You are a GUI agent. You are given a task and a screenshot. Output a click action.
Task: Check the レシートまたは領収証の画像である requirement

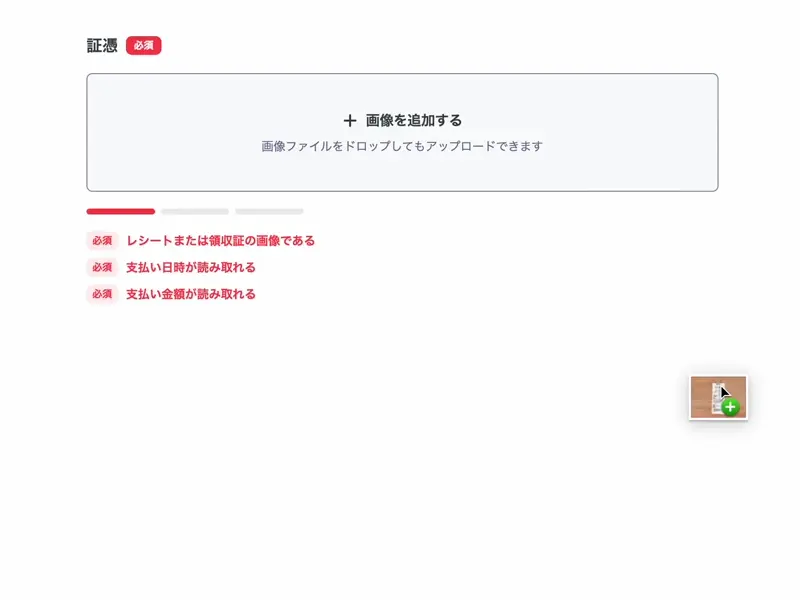coord(220,240)
